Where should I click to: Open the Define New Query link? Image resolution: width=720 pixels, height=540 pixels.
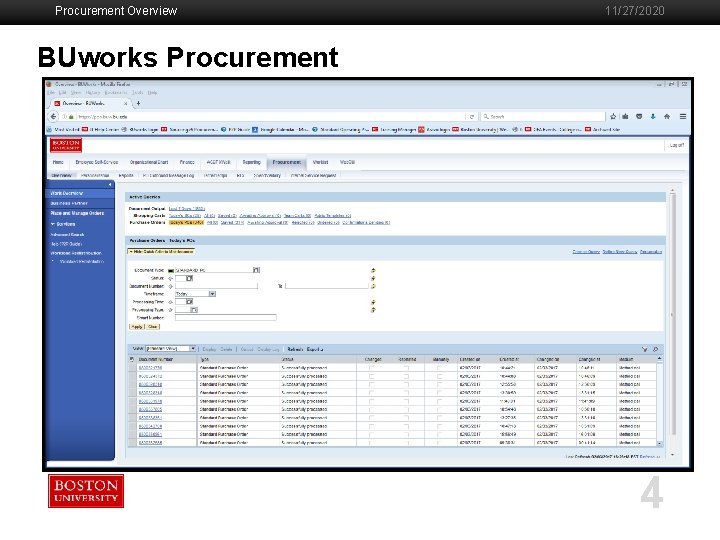coord(620,252)
